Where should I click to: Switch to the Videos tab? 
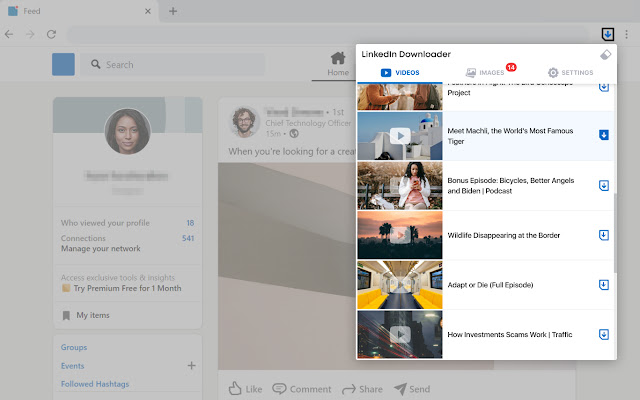(x=400, y=73)
